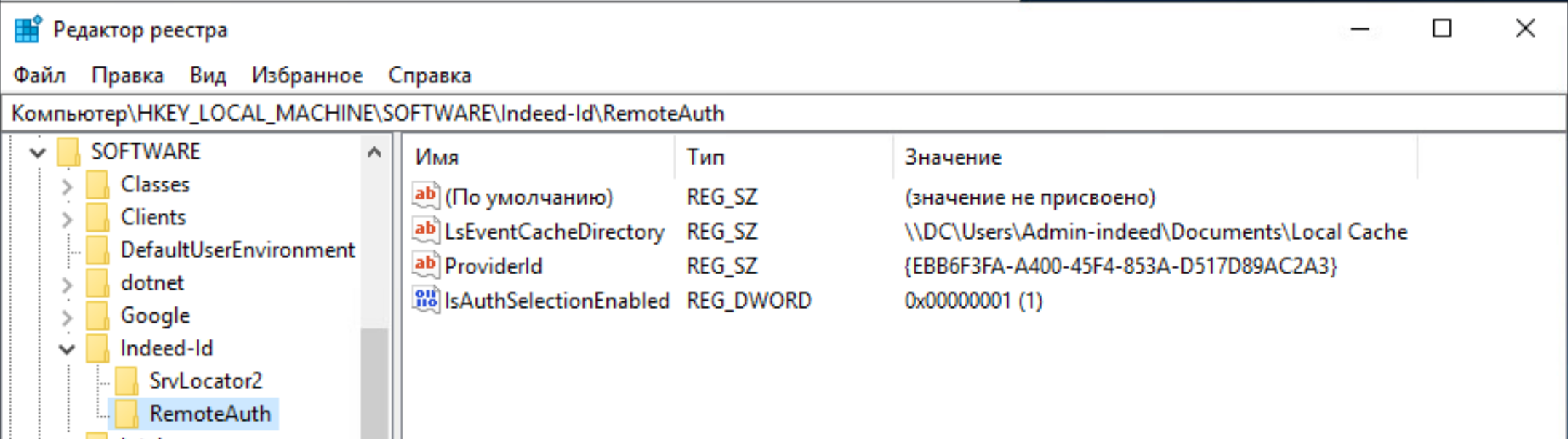Expand the Clients key
The height and width of the screenshot is (439, 1568).
pos(67,218)
